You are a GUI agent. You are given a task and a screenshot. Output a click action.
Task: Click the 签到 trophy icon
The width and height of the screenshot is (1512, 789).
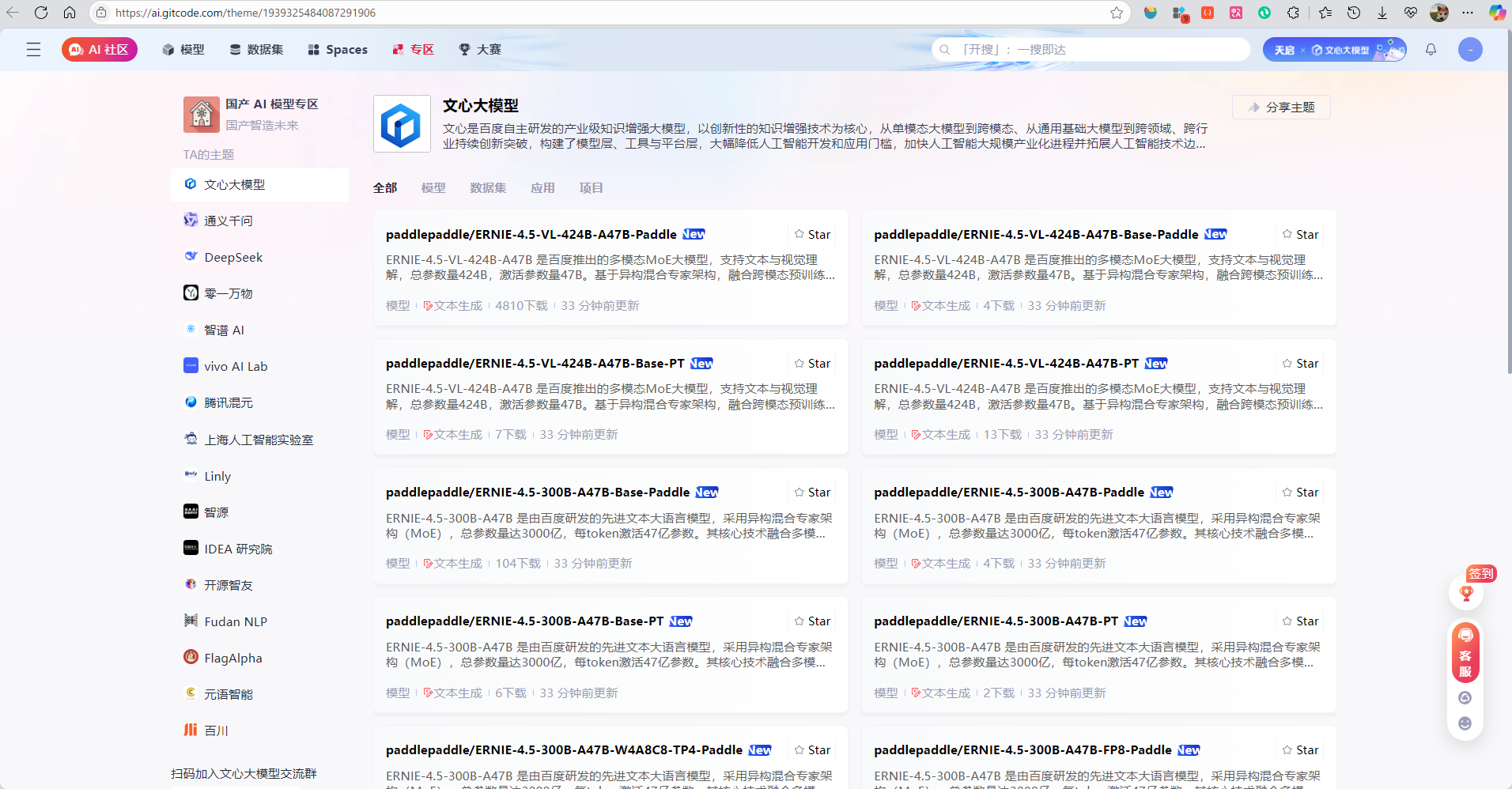point(1466,593)
